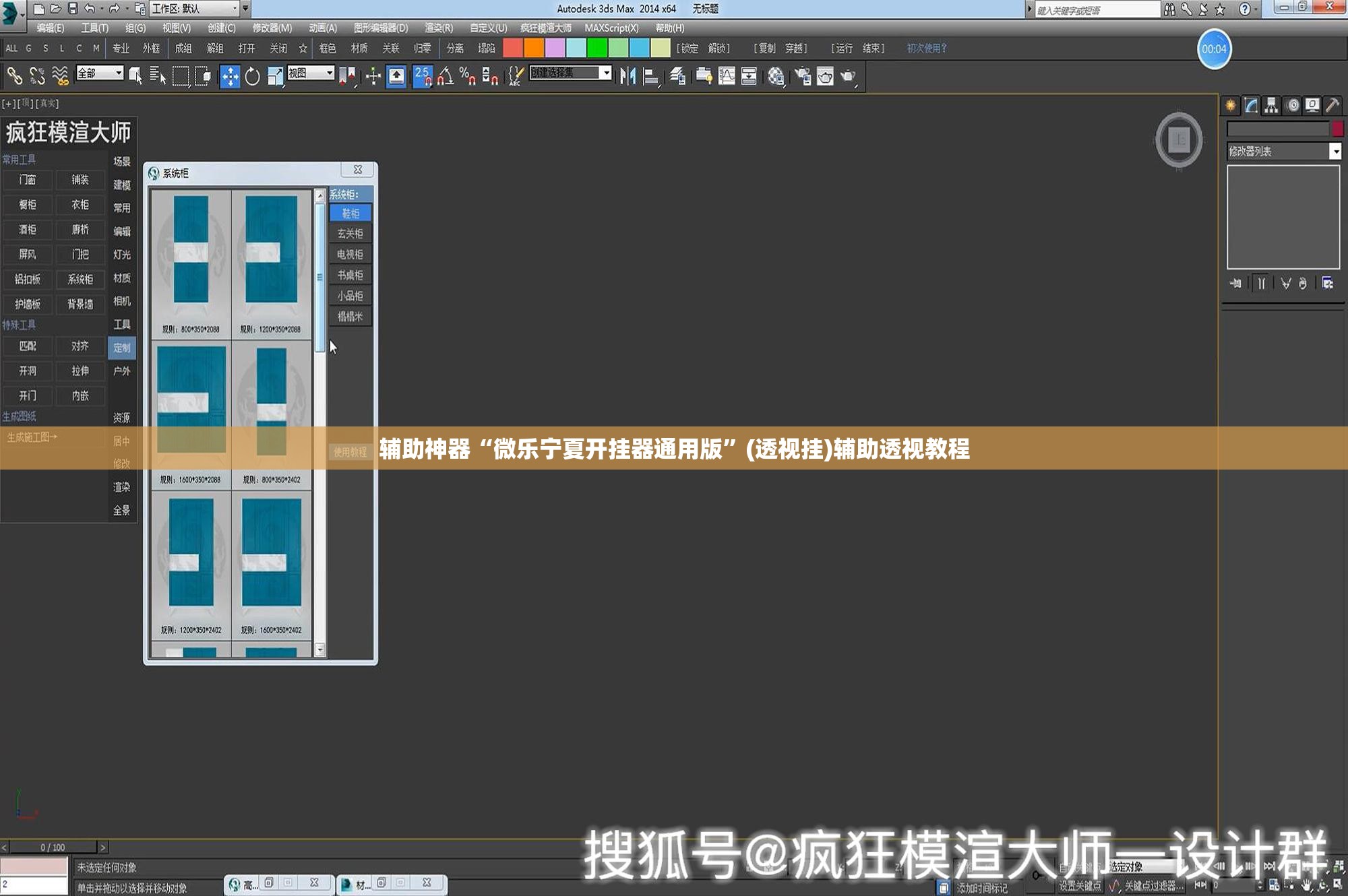Image resolution: width=1348 pixels, height=896 pixels.
Task: Select the Rotate tool icon
Action: tap(253, 76)
